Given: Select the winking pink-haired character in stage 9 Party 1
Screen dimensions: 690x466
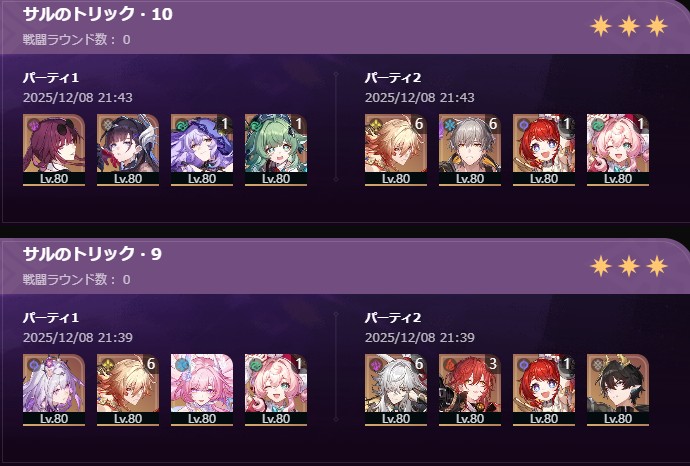Looking at the screenshot, I should click(x=275, y=389).
